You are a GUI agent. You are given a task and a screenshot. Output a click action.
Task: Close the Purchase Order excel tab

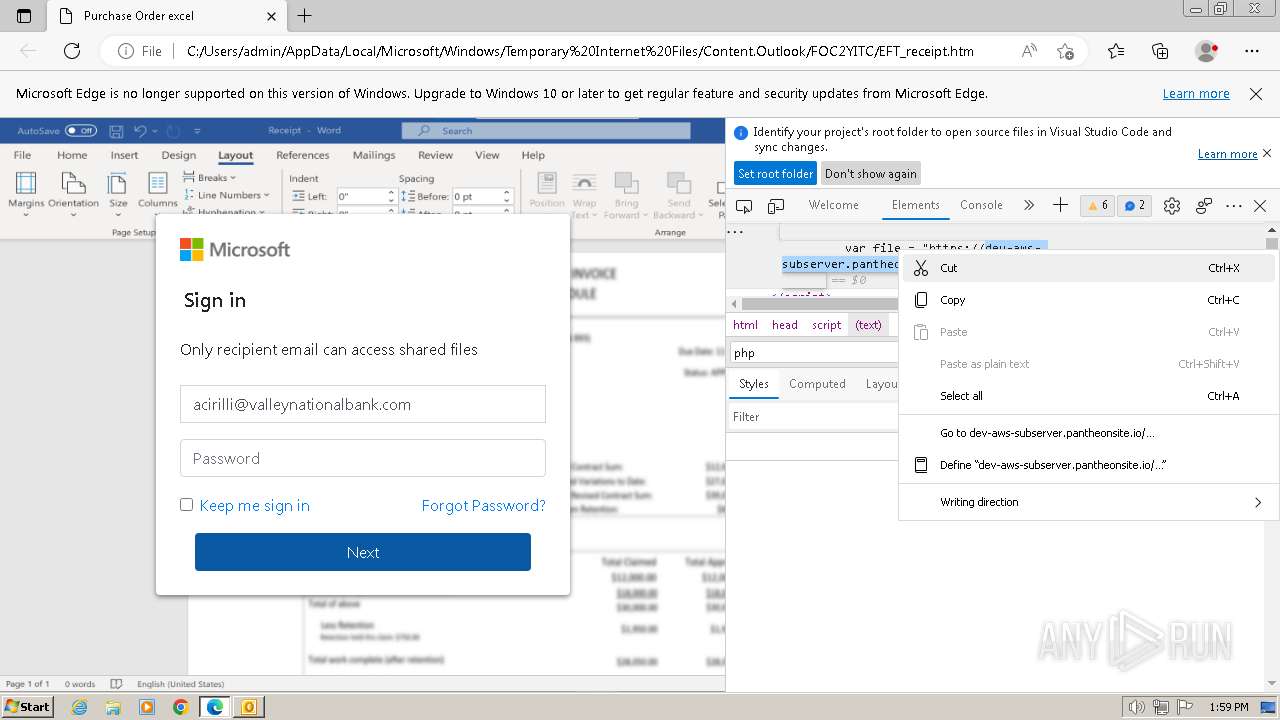[272, 16]
